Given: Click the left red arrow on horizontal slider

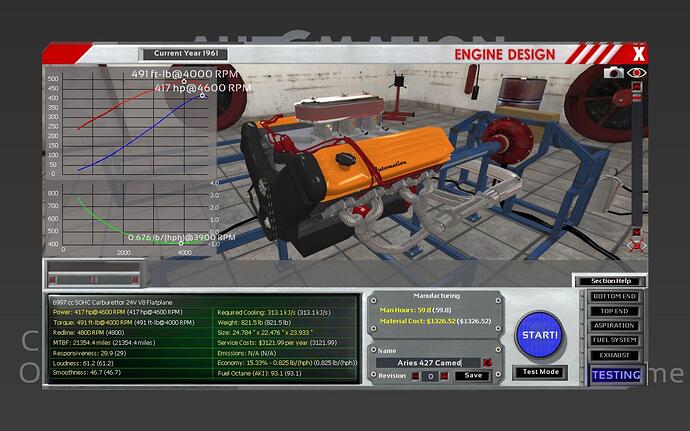Looking at the screenshot, I should tap(52, 278).
